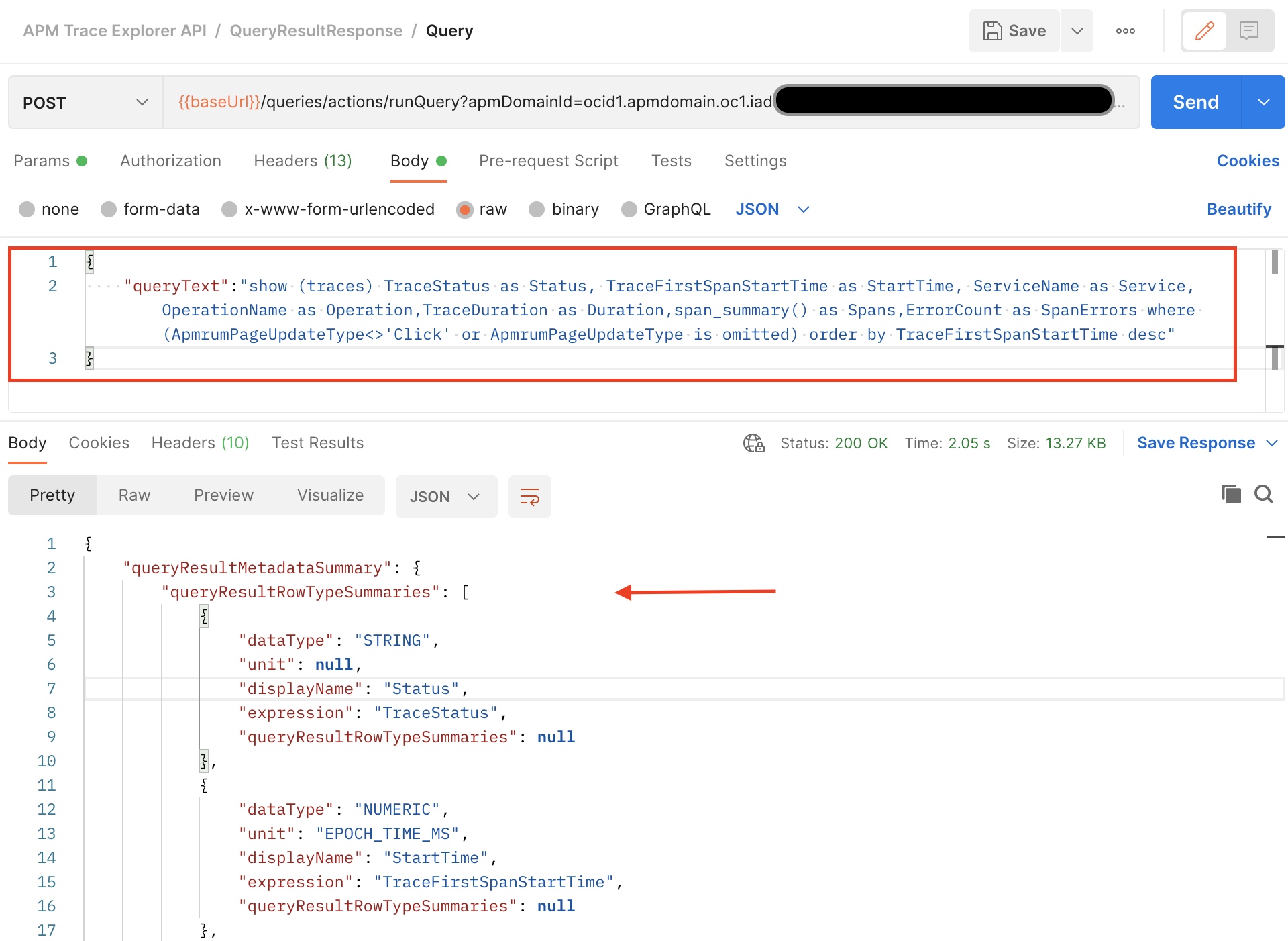
Task: Search within the response body
Action: click(x=1264, y=495)
